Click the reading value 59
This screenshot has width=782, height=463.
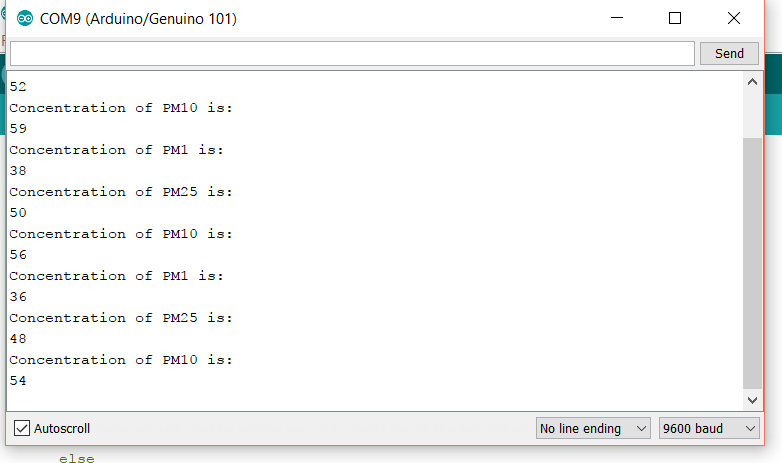(x=18, y=129)
